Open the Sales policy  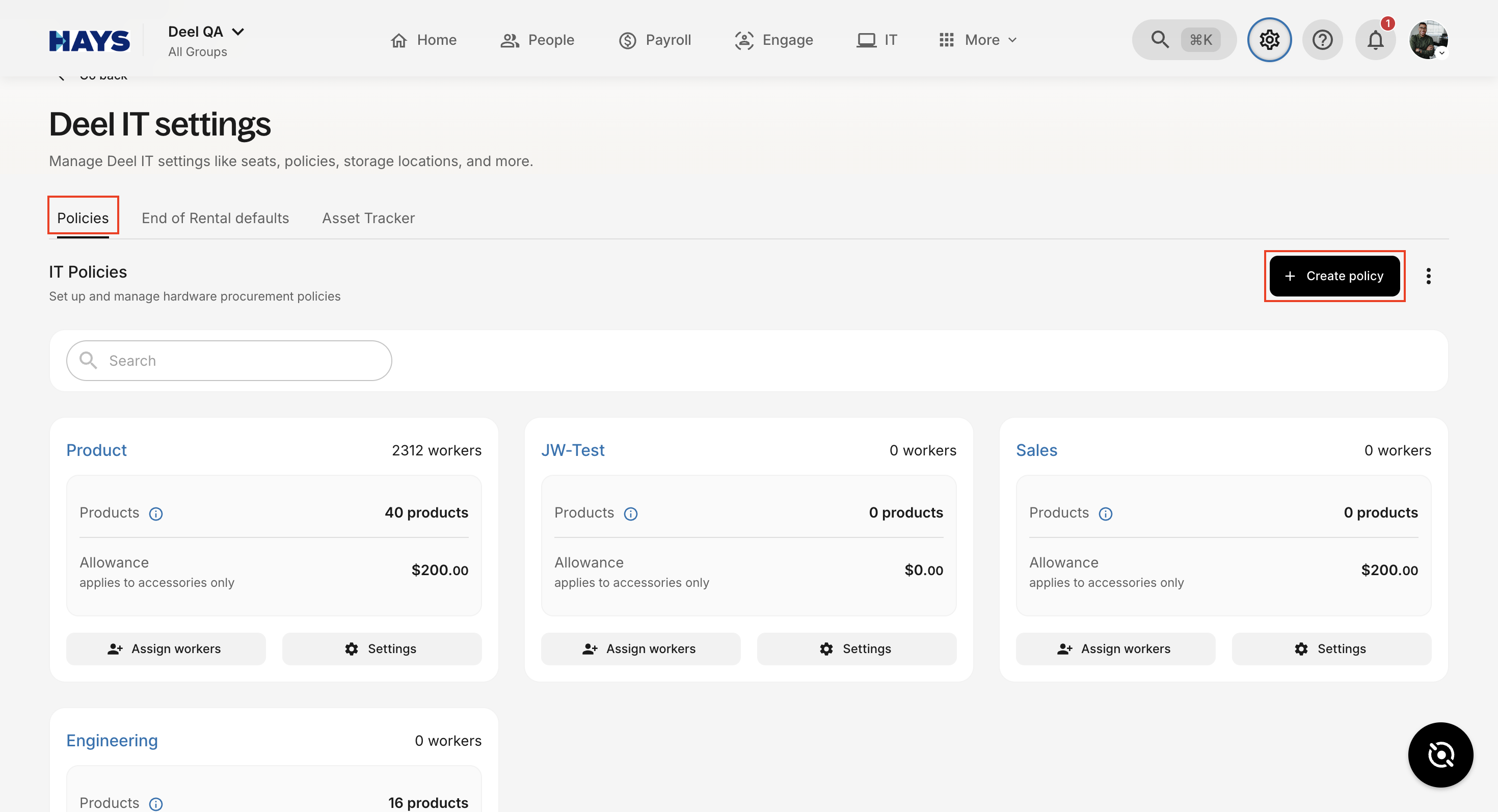click(1036, 450)
